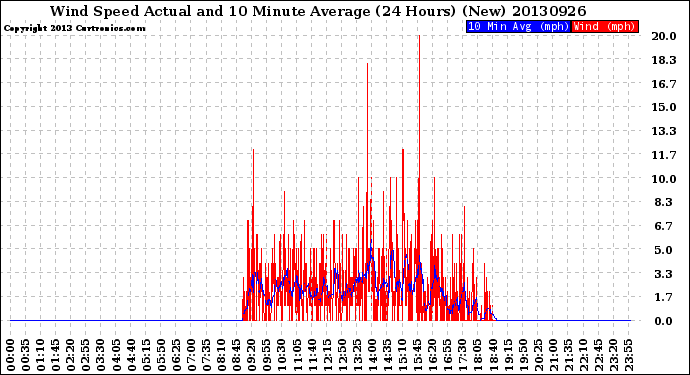Click the 21:35 time axis label

point(568,355)
